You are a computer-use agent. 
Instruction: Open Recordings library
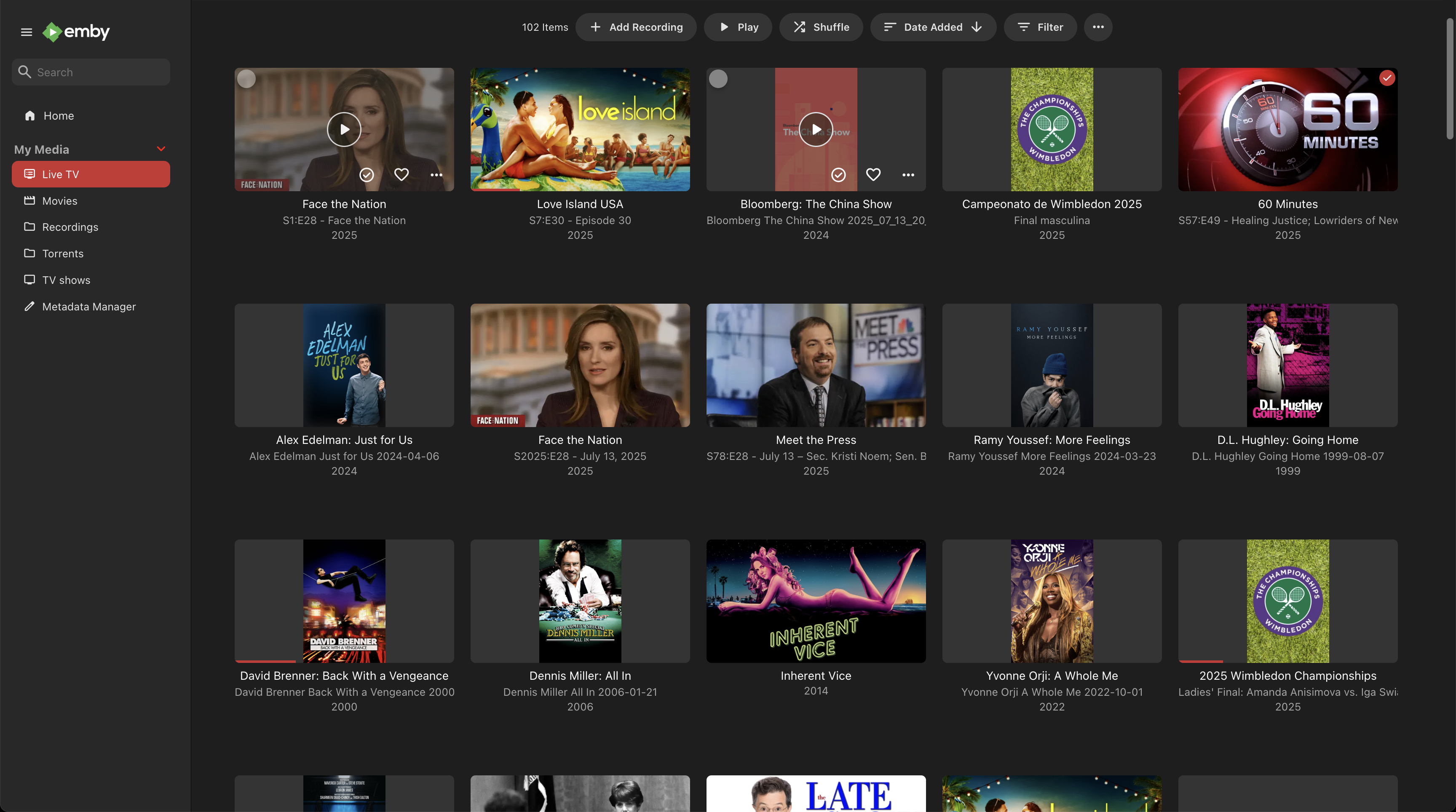point(91,227)
